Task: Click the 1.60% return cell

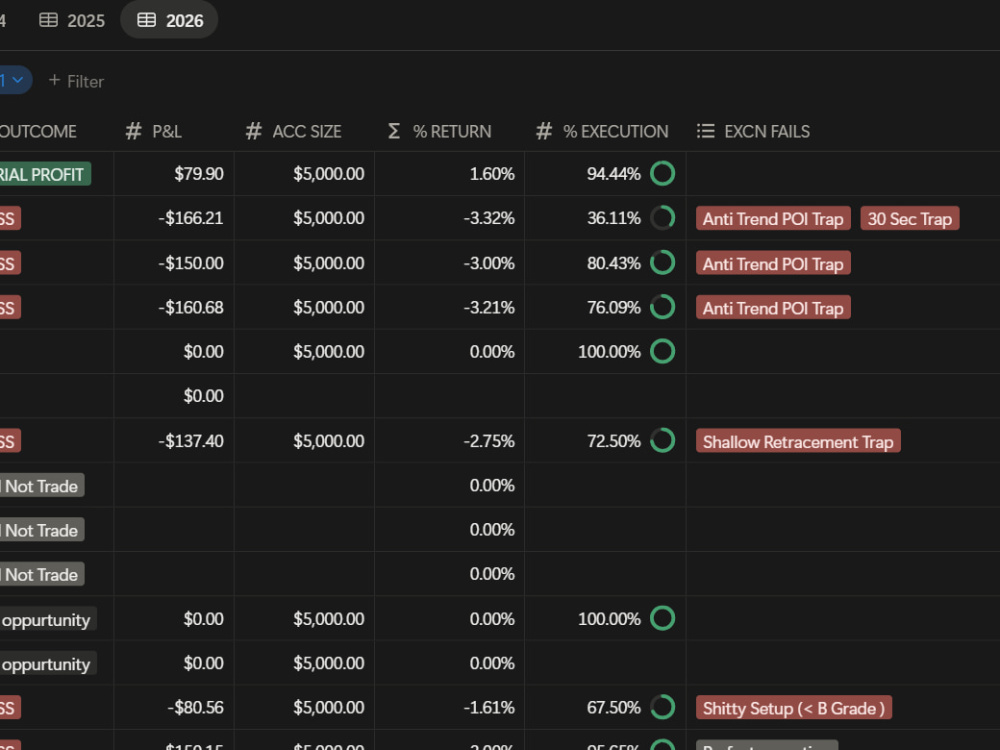Action: (450, 173)
